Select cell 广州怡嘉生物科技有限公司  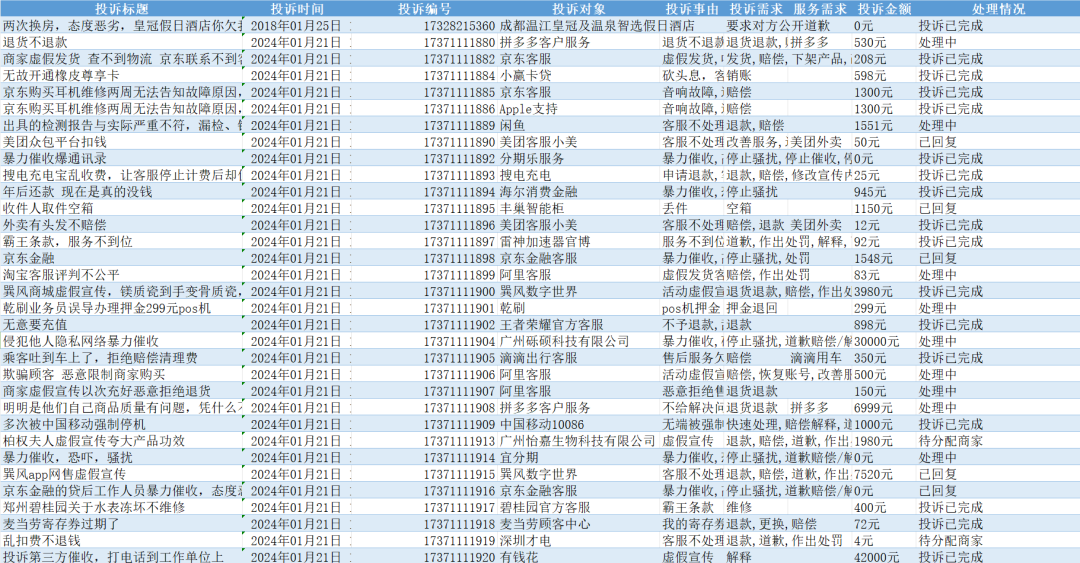click(x=579, y=441)
